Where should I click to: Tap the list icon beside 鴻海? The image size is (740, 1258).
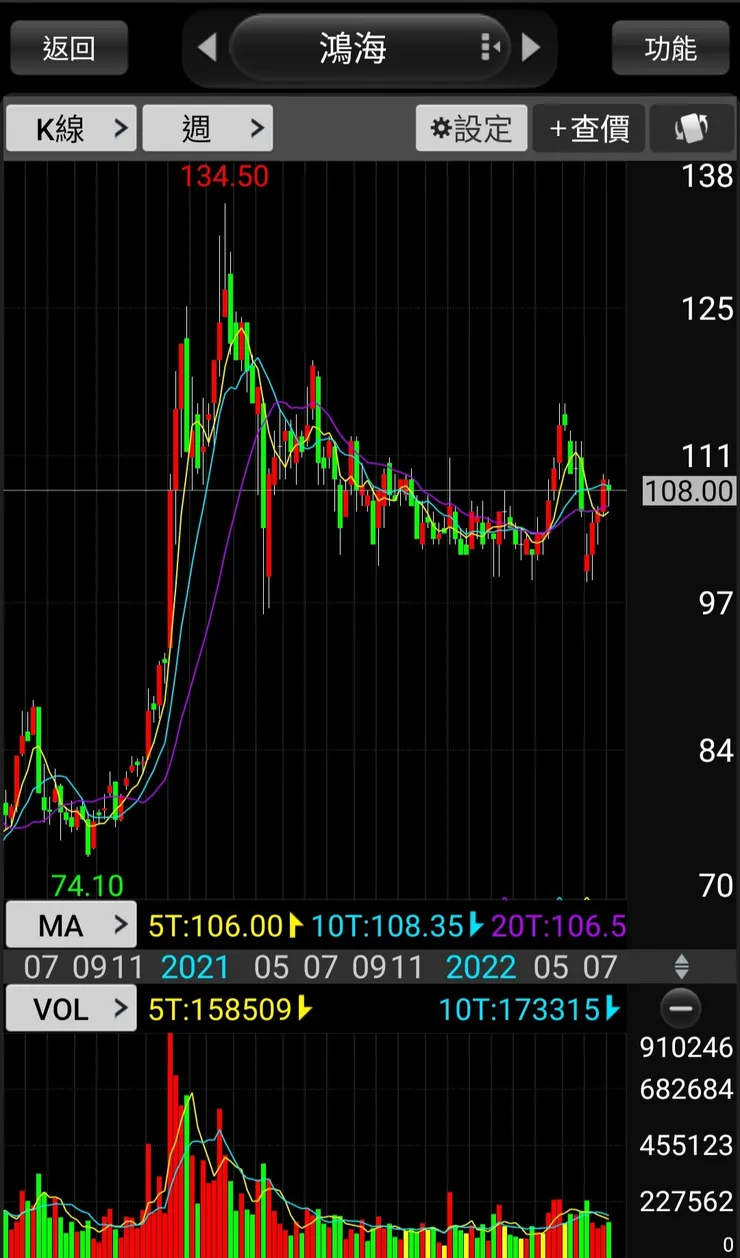click(490, 47)
